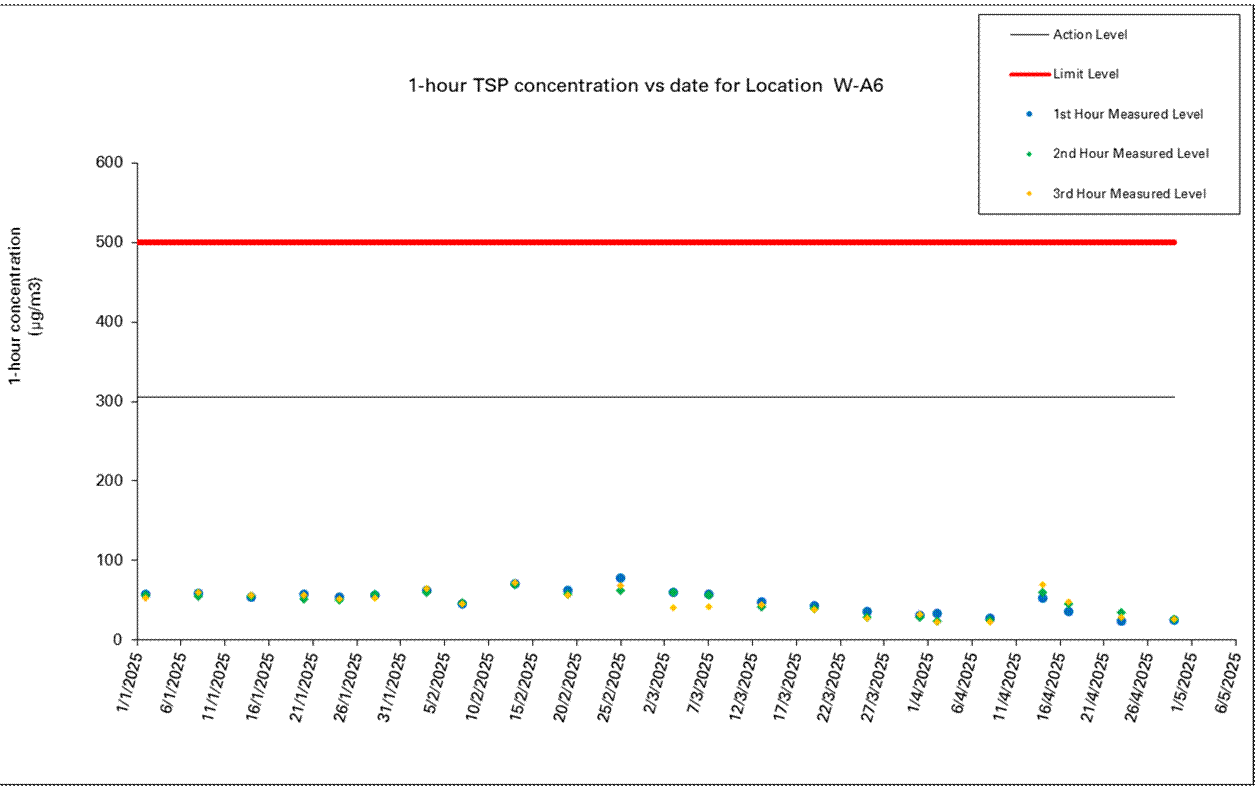Screen dimensions: 1256x792
Task: Select the red Limit Level legend swatch
Action: (x=1028, y=74)
